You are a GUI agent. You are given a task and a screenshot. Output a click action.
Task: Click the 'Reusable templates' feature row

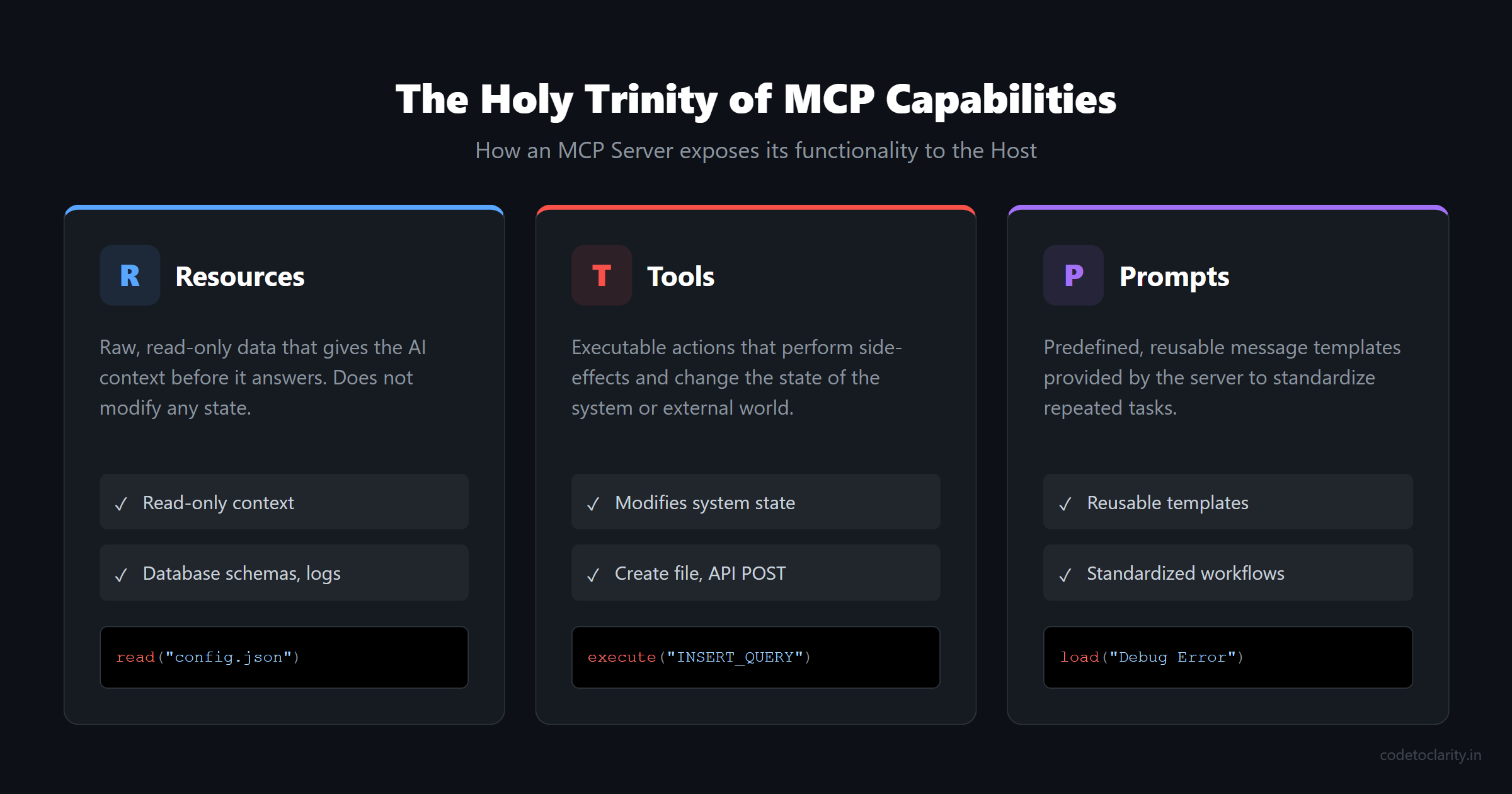[x=1228, y=502]
